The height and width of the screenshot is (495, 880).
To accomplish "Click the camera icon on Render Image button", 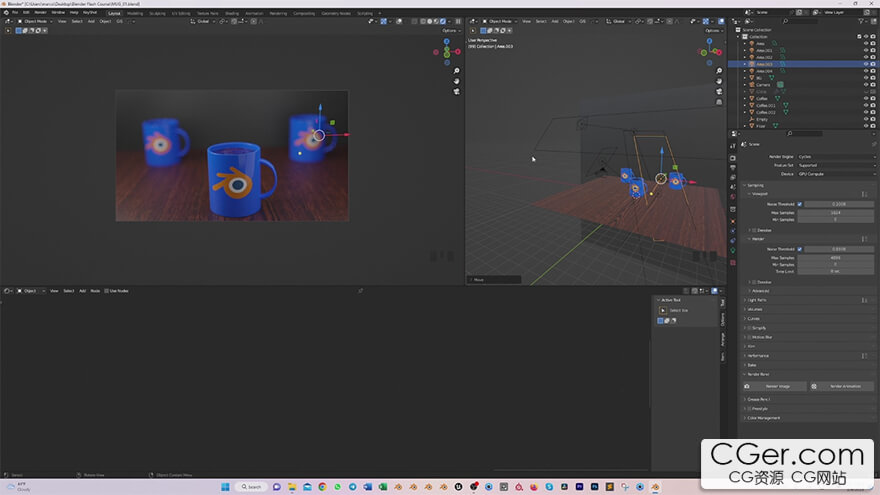I will [x=747, y=386].
